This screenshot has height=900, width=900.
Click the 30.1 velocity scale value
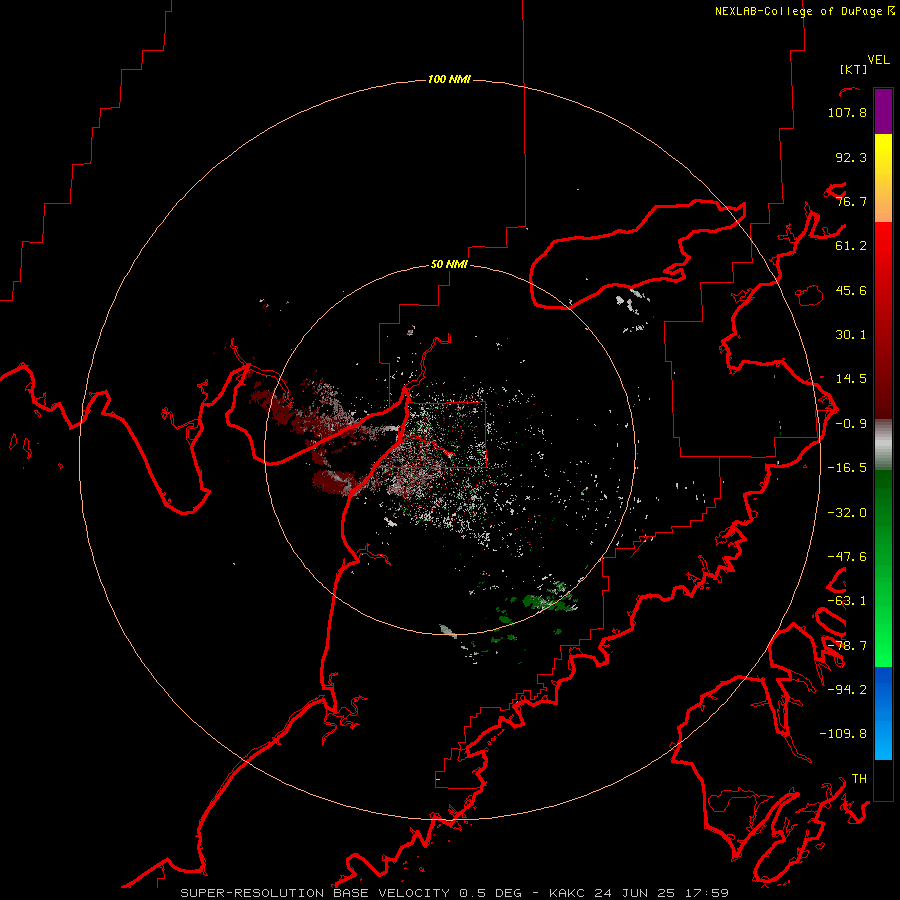(851, 335)
